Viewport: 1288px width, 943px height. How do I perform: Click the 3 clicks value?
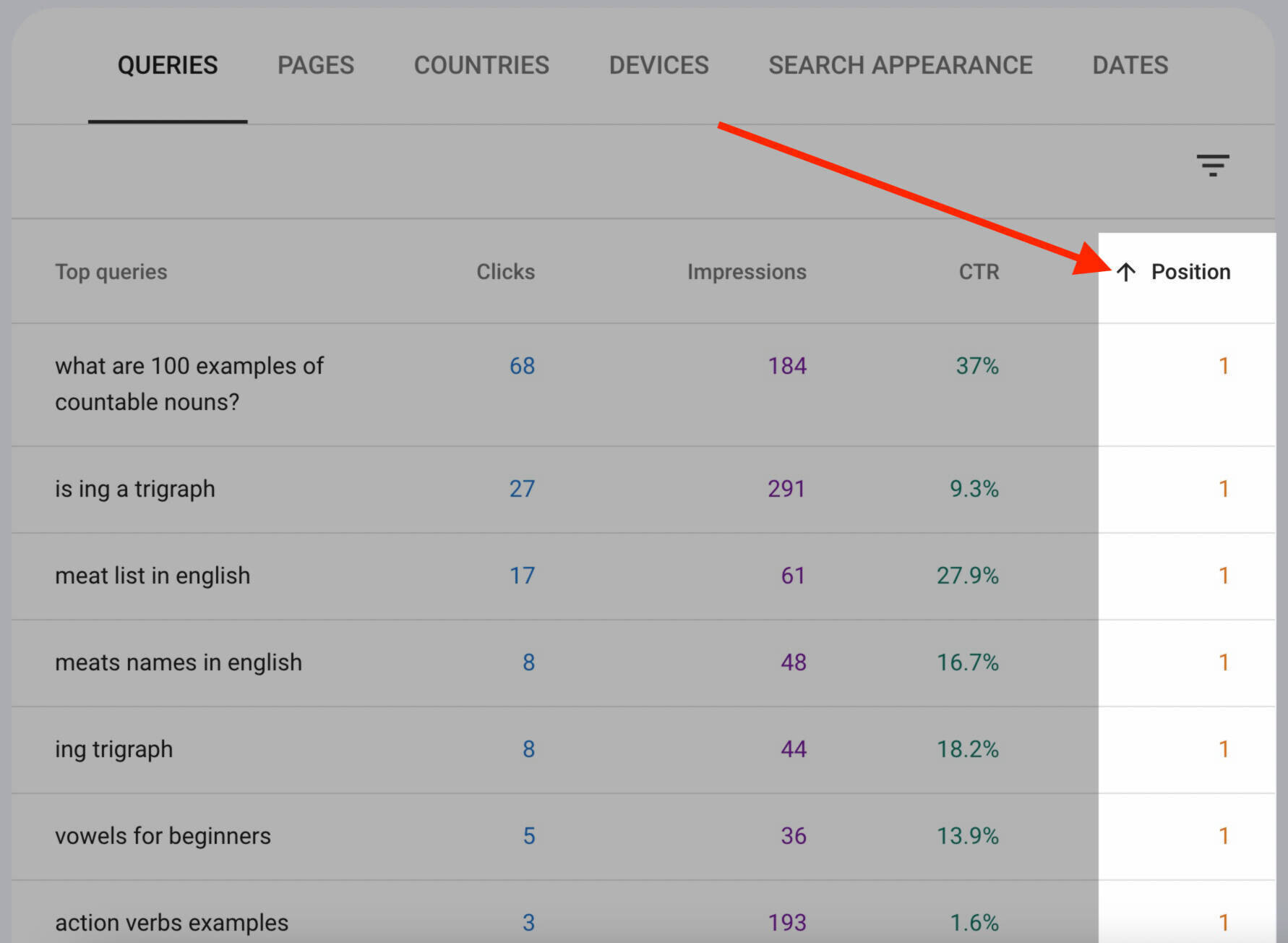coord(529,923)
